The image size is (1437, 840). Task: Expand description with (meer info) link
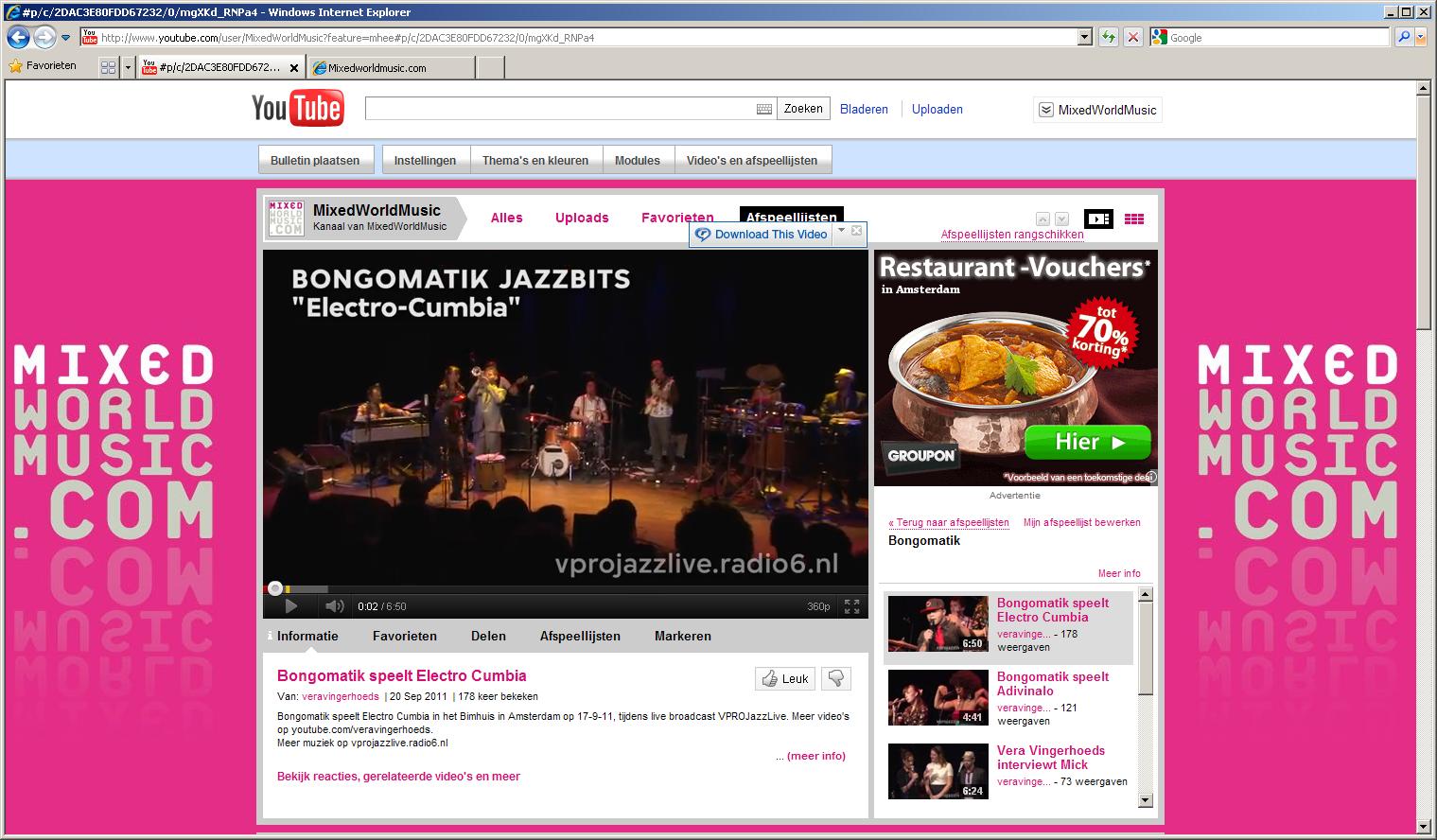(x=816, y=756)
